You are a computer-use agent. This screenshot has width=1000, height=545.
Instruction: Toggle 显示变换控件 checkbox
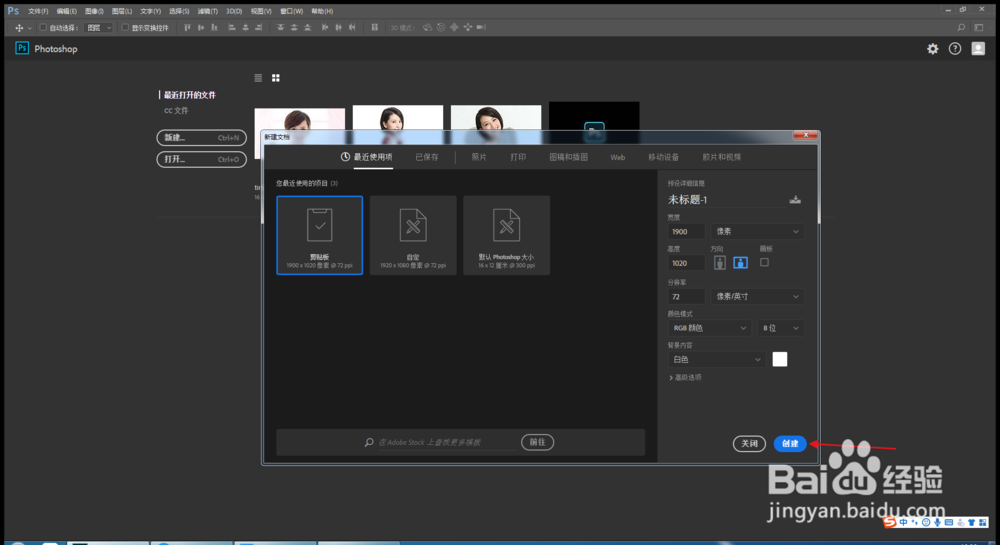[x=125, y=27]
